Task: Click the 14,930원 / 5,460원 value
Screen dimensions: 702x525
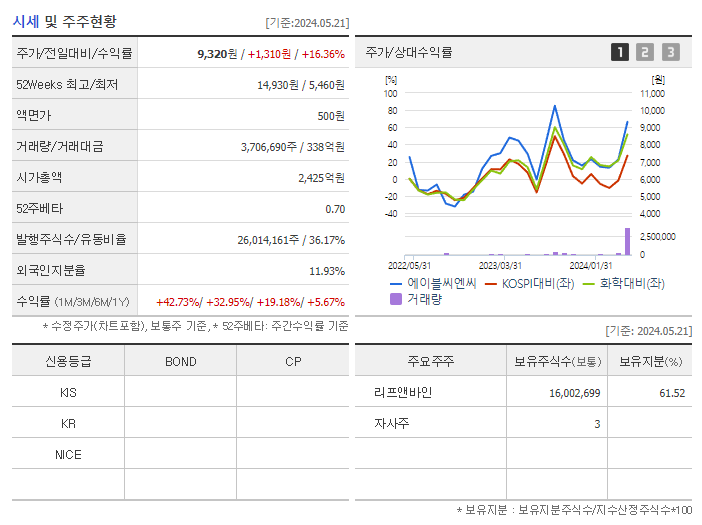Action: pyautogui.click(x=301, y=85)
